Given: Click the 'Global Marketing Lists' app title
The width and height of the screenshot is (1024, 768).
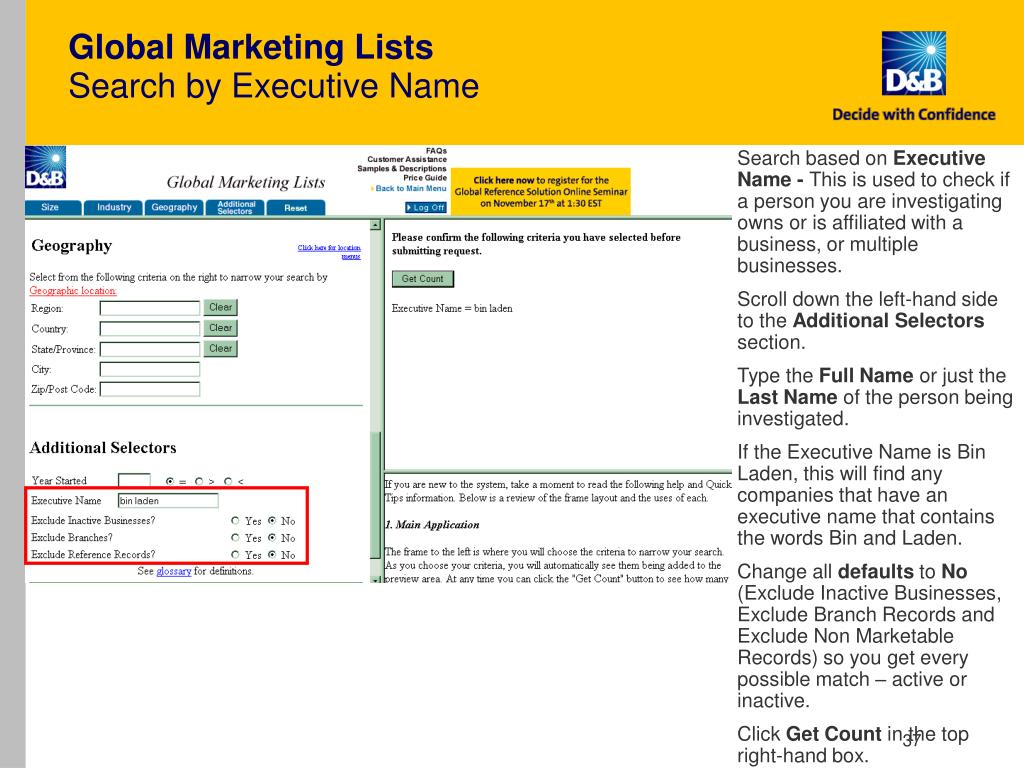Looking at the screenshot, I should [x=246, y=182].
